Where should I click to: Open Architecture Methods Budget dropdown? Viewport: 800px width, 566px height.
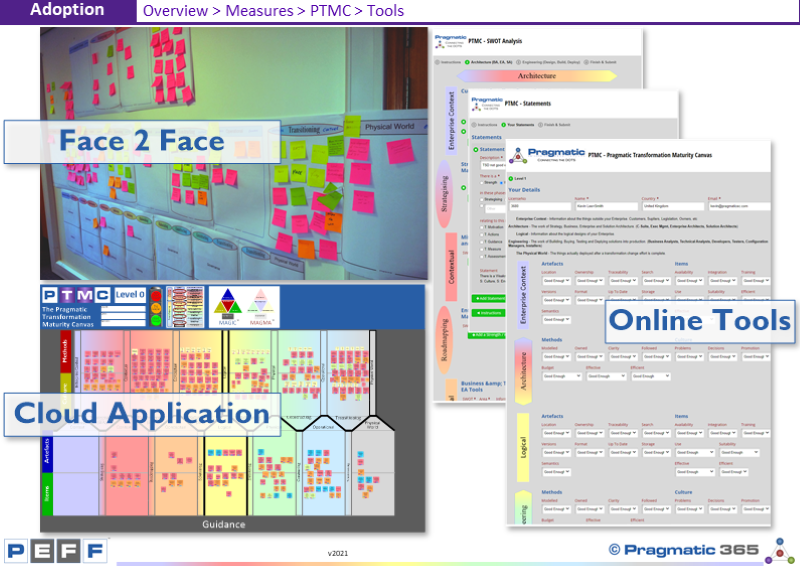pos(562,376)
